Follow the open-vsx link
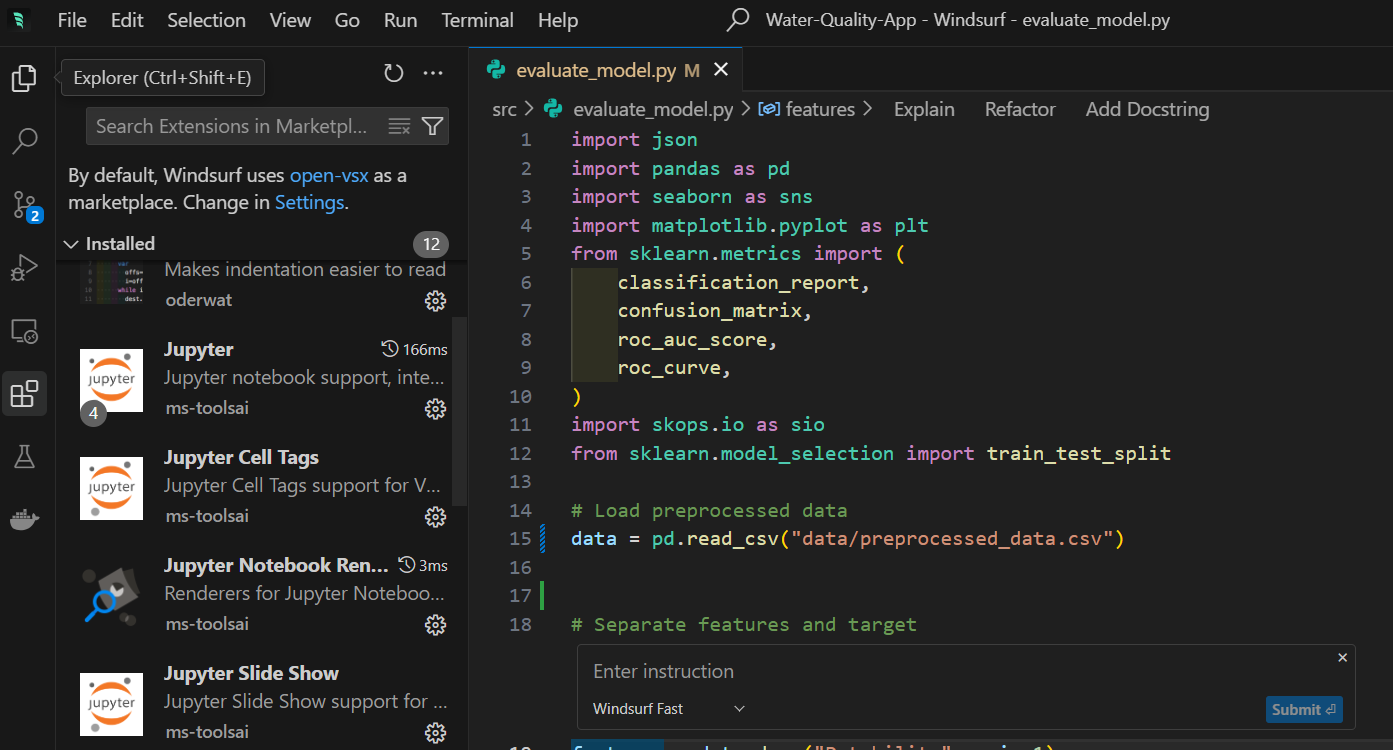The height and width of the screenshot is (750, 1393). (x=329, y=176)
